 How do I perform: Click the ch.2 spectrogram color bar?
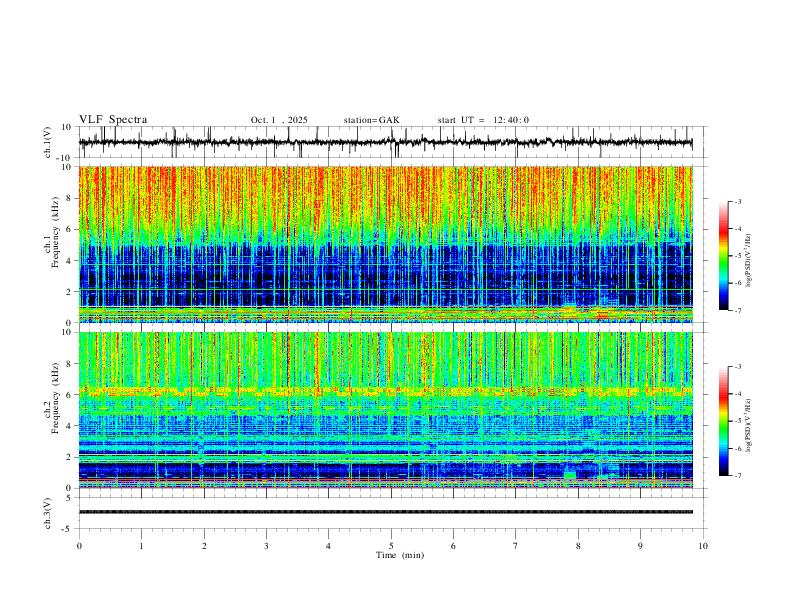723,421
